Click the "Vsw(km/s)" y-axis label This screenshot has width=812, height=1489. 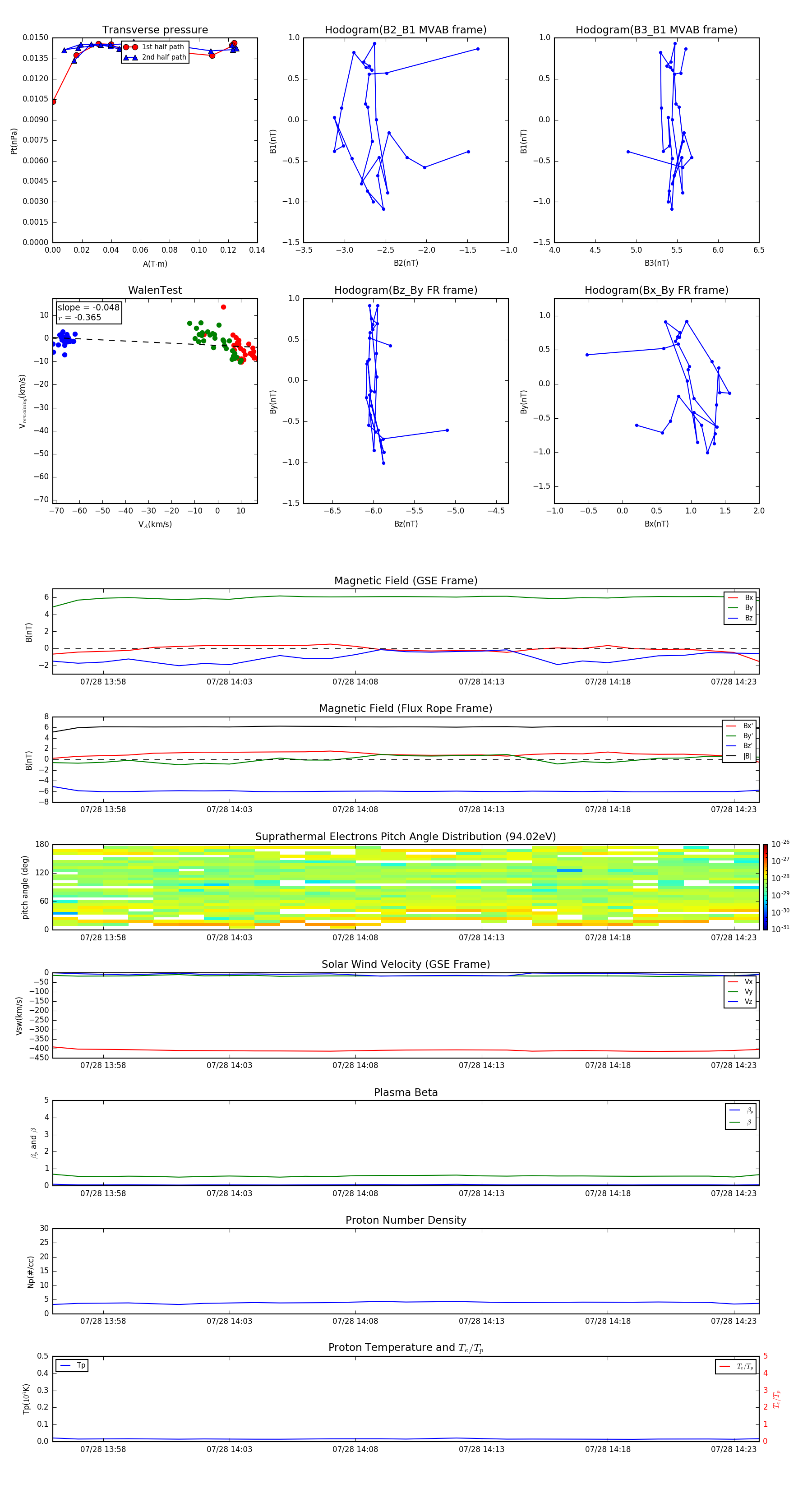(x=19, y=1016)
